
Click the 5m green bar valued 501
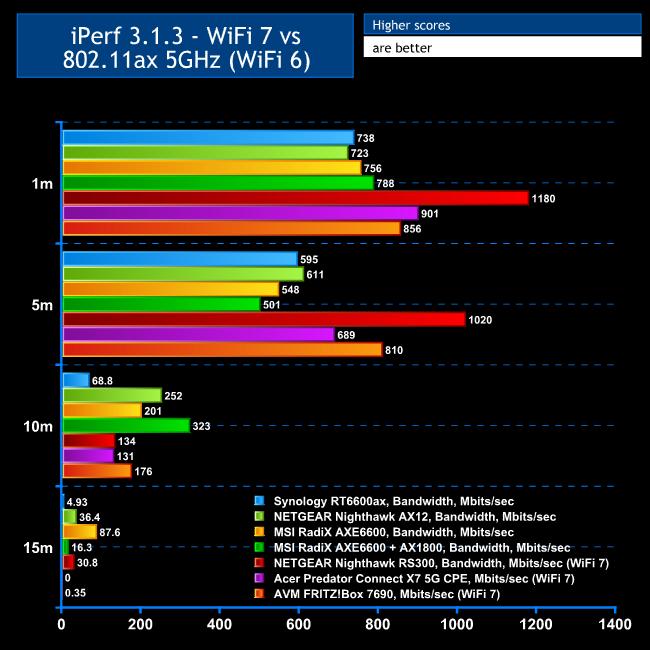pos(162,304)
